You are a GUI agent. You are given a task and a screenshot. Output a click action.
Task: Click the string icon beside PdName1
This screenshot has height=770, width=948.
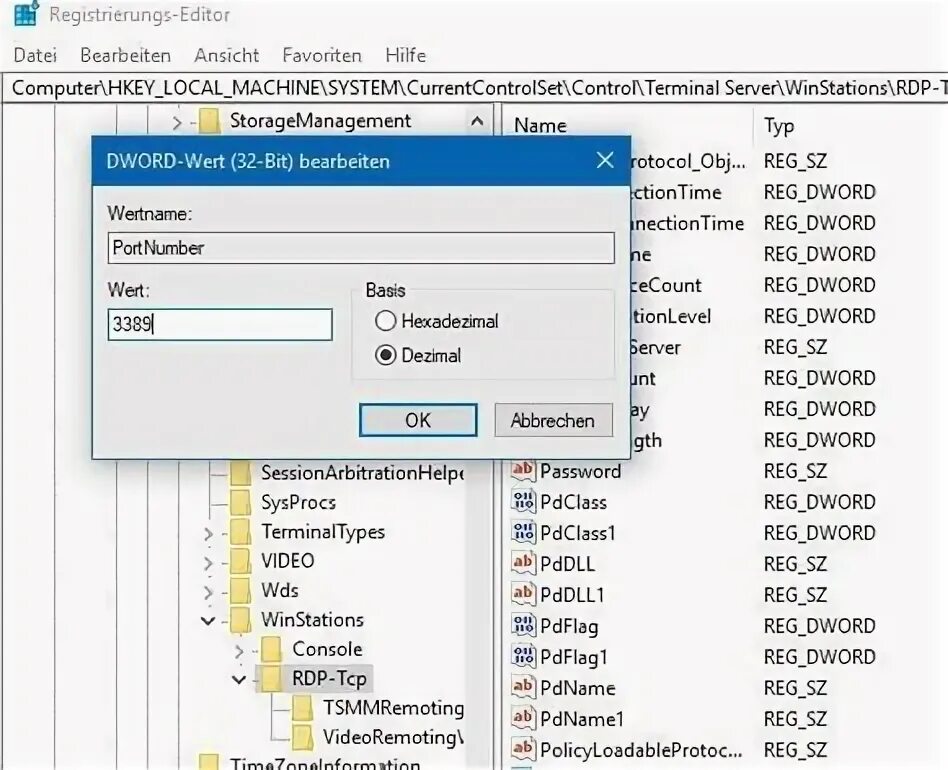(522, 719)
